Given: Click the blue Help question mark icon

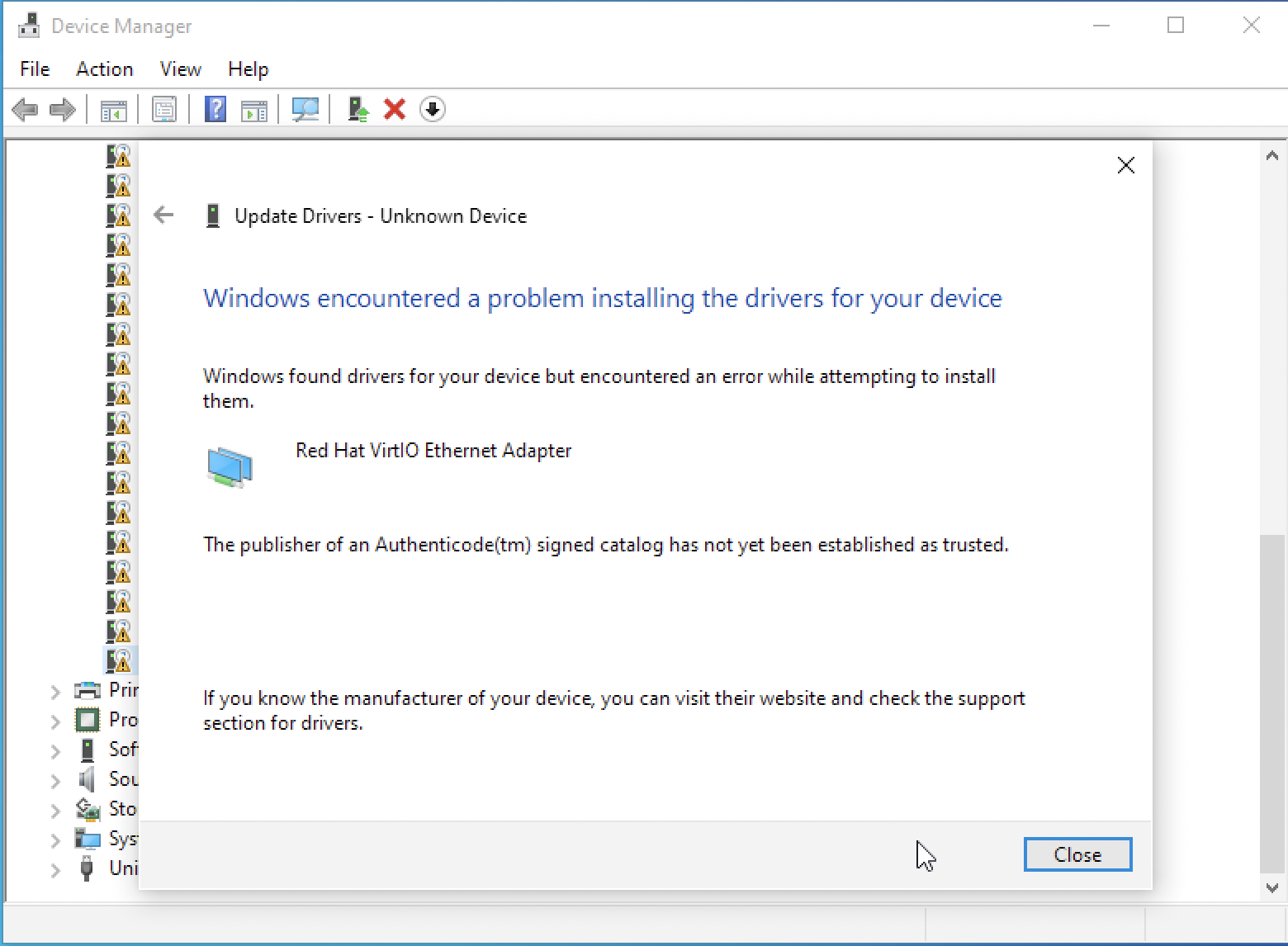Looking at the screenshot, I should tap(215, 109).
